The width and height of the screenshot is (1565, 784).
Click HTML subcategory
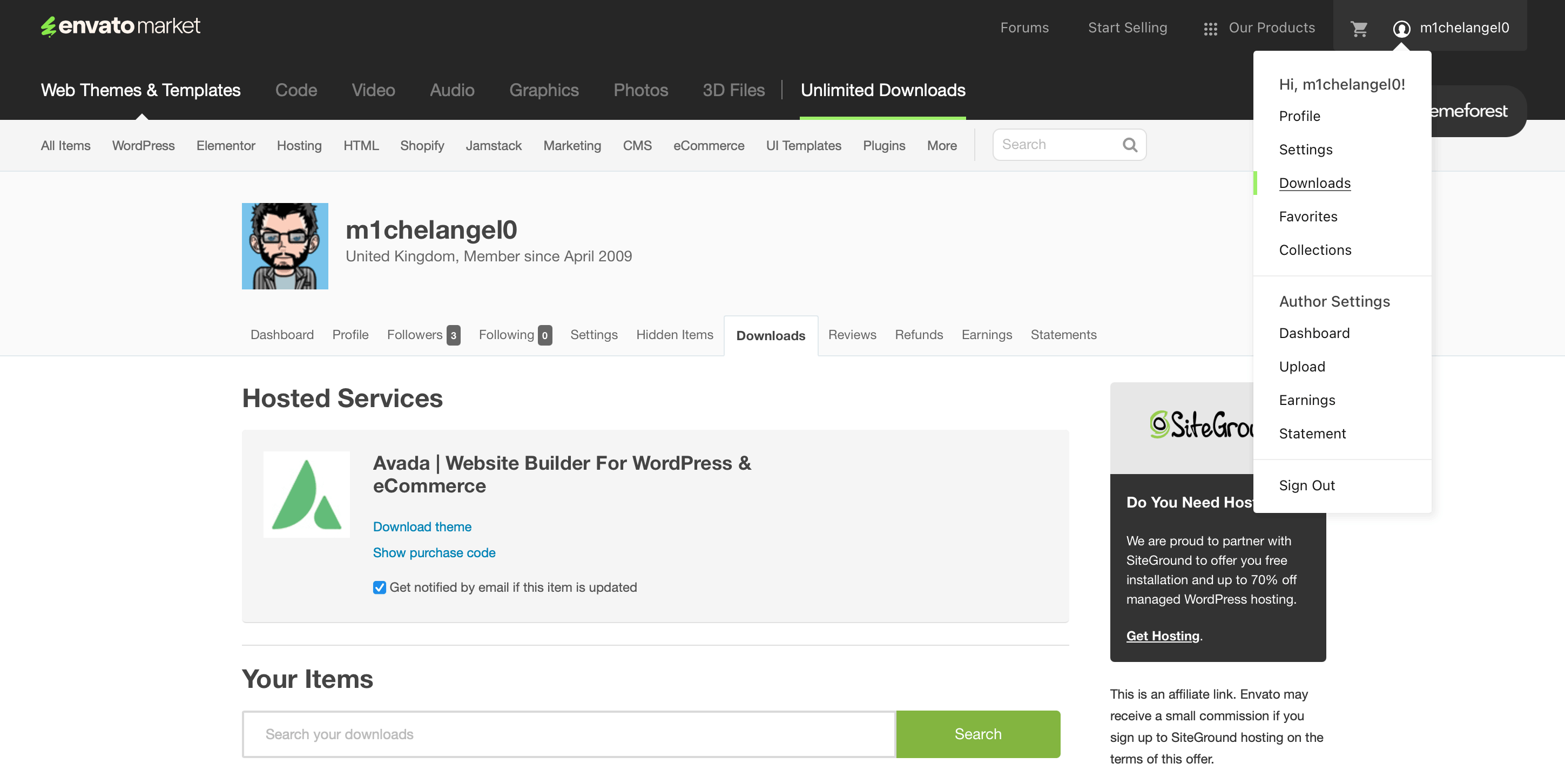[361, 146]
